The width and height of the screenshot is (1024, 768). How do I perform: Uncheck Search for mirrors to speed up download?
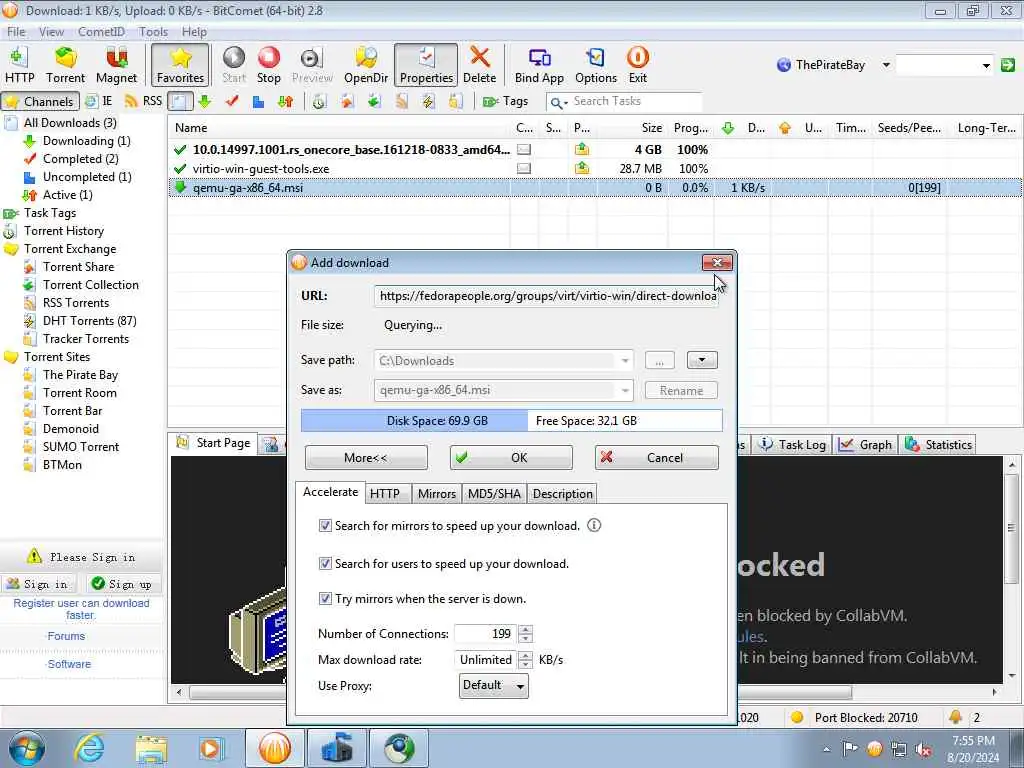[325, 525]
